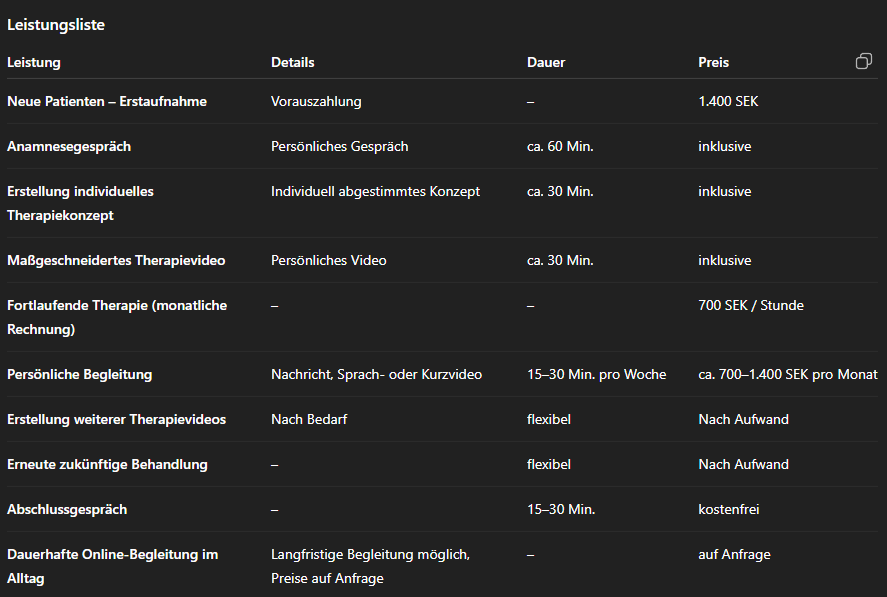The width and height of the screenshot is (887, 597).
Task: Click the kostenfrei price cell
Action: point(729,509)
